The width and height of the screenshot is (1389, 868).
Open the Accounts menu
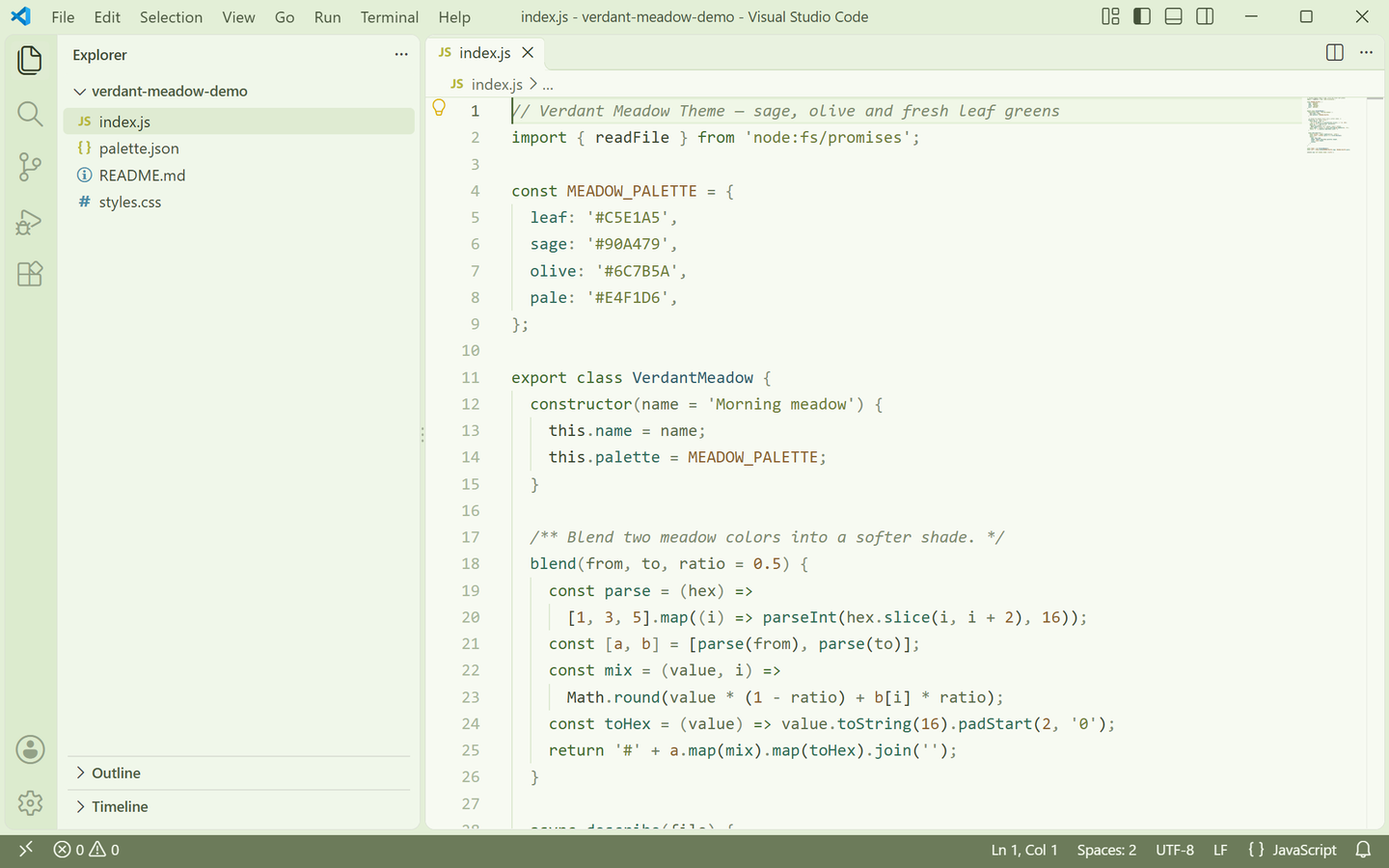30,749
